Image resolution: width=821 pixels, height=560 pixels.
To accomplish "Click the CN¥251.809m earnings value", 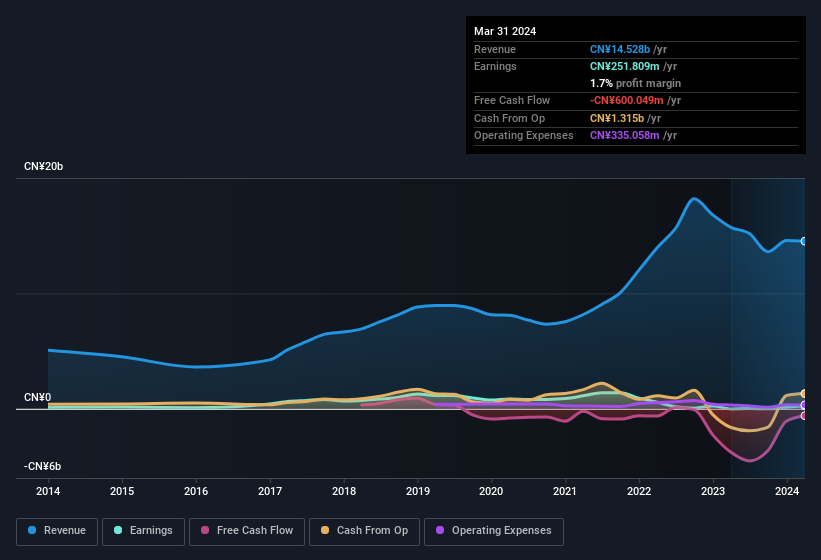I will 625,66.
